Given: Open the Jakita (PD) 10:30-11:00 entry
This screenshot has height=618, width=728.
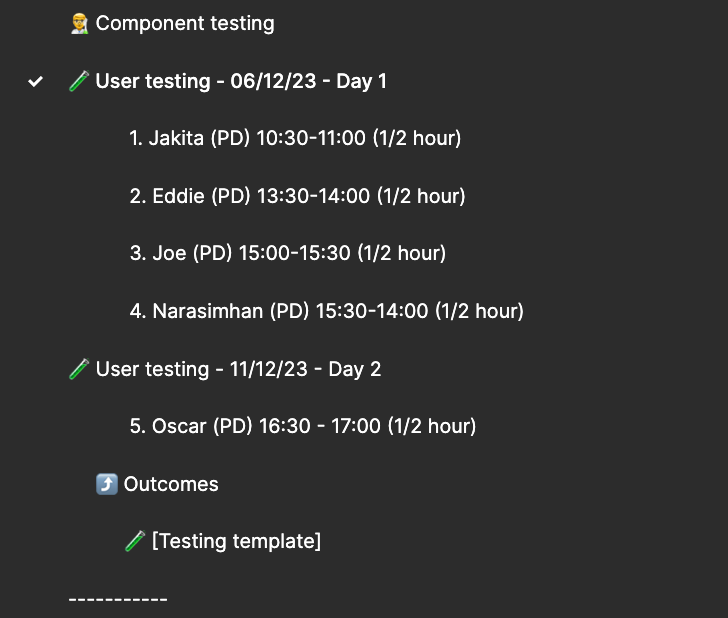Looking at the screenshot, I should [295, 138].
